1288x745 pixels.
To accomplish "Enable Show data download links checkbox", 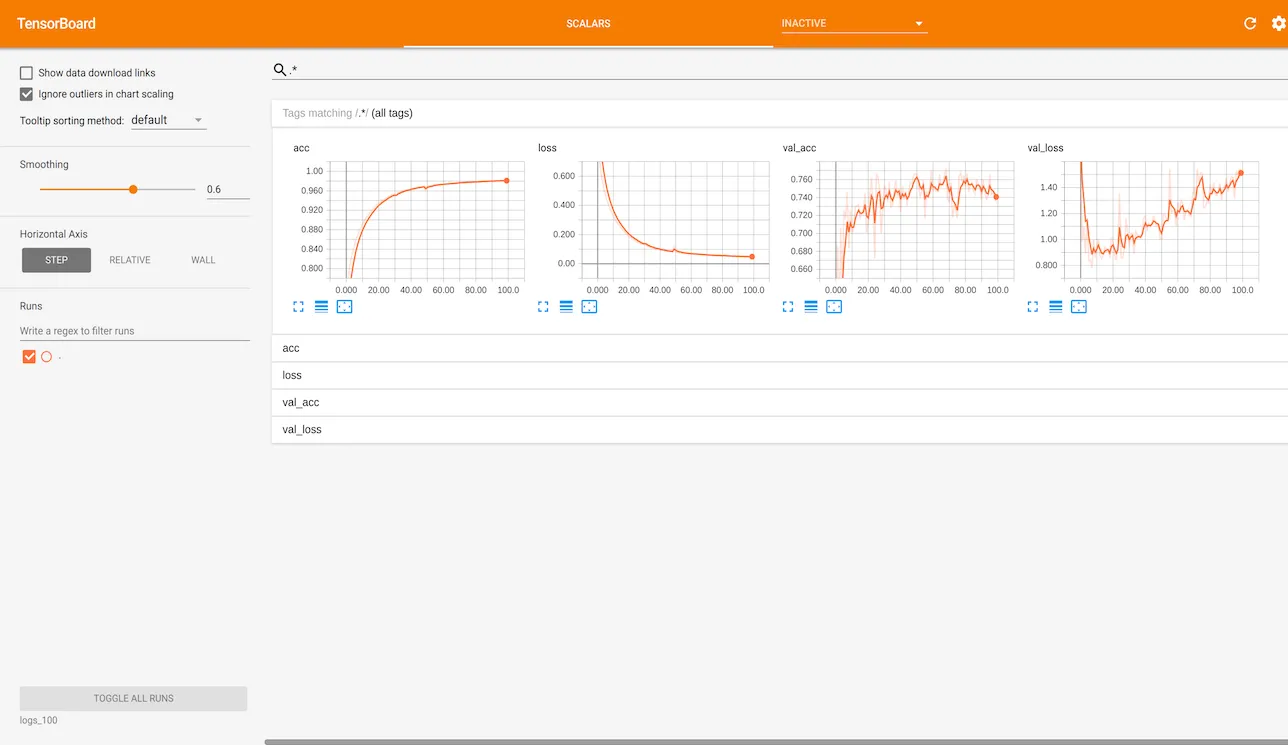I will 27,73.
